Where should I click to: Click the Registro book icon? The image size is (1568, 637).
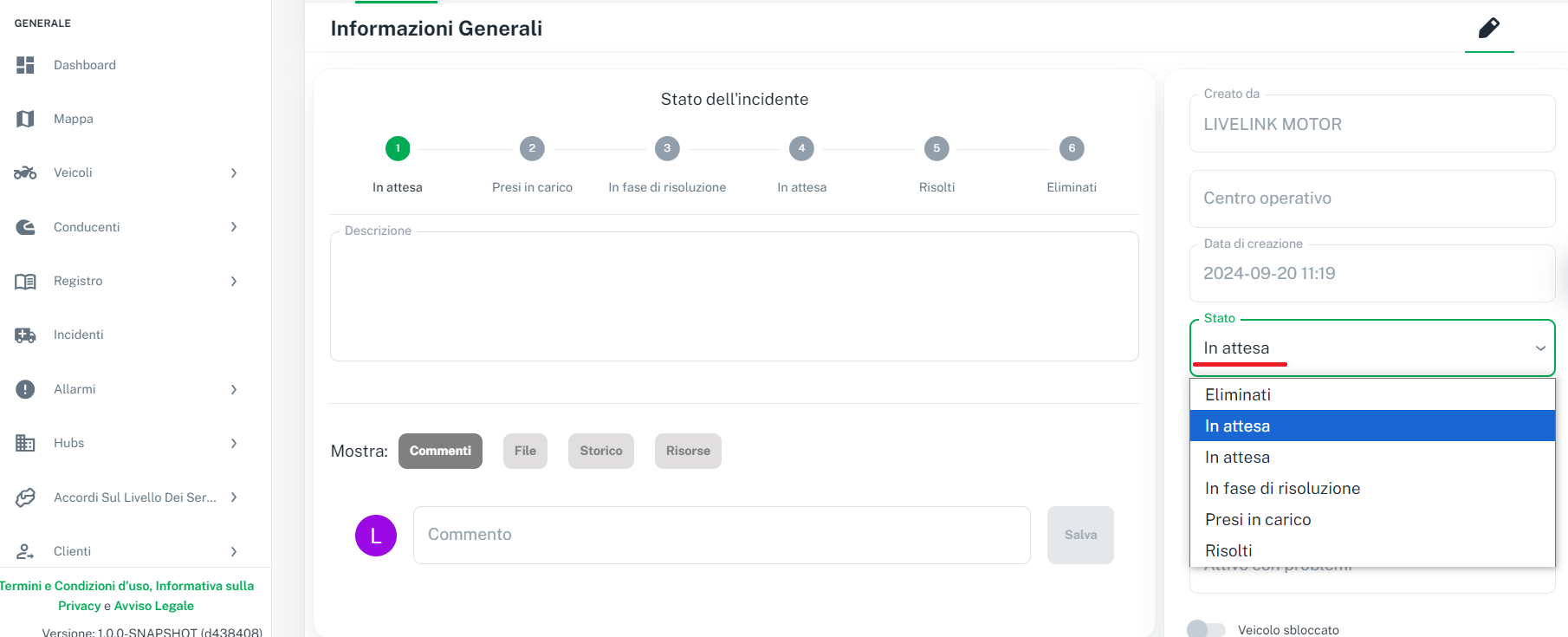tap(25, 281)
